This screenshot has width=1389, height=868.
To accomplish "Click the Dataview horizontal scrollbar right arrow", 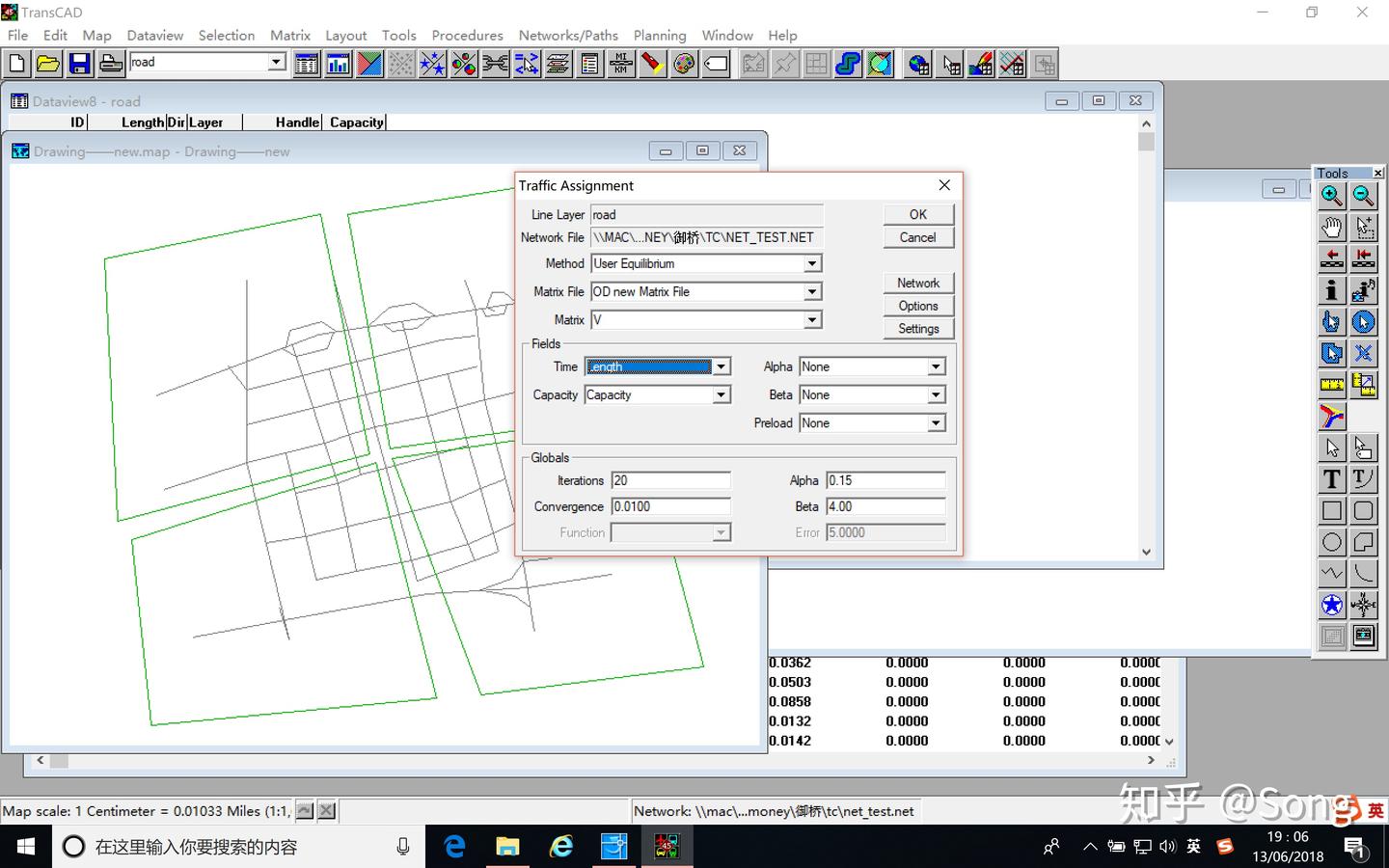I will (x=1151, y=760).
